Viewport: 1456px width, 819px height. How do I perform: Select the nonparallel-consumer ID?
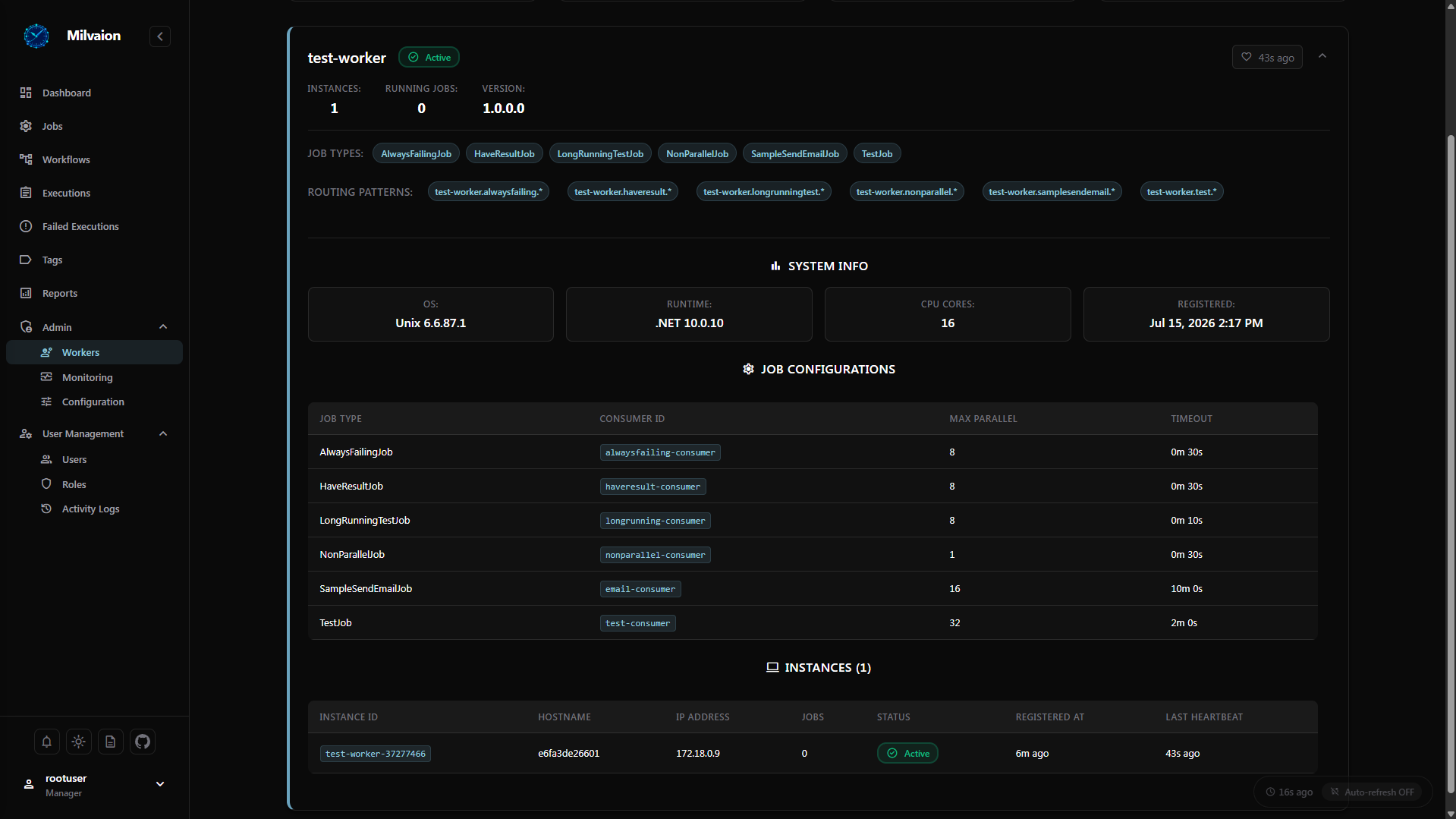pos(655,555)
